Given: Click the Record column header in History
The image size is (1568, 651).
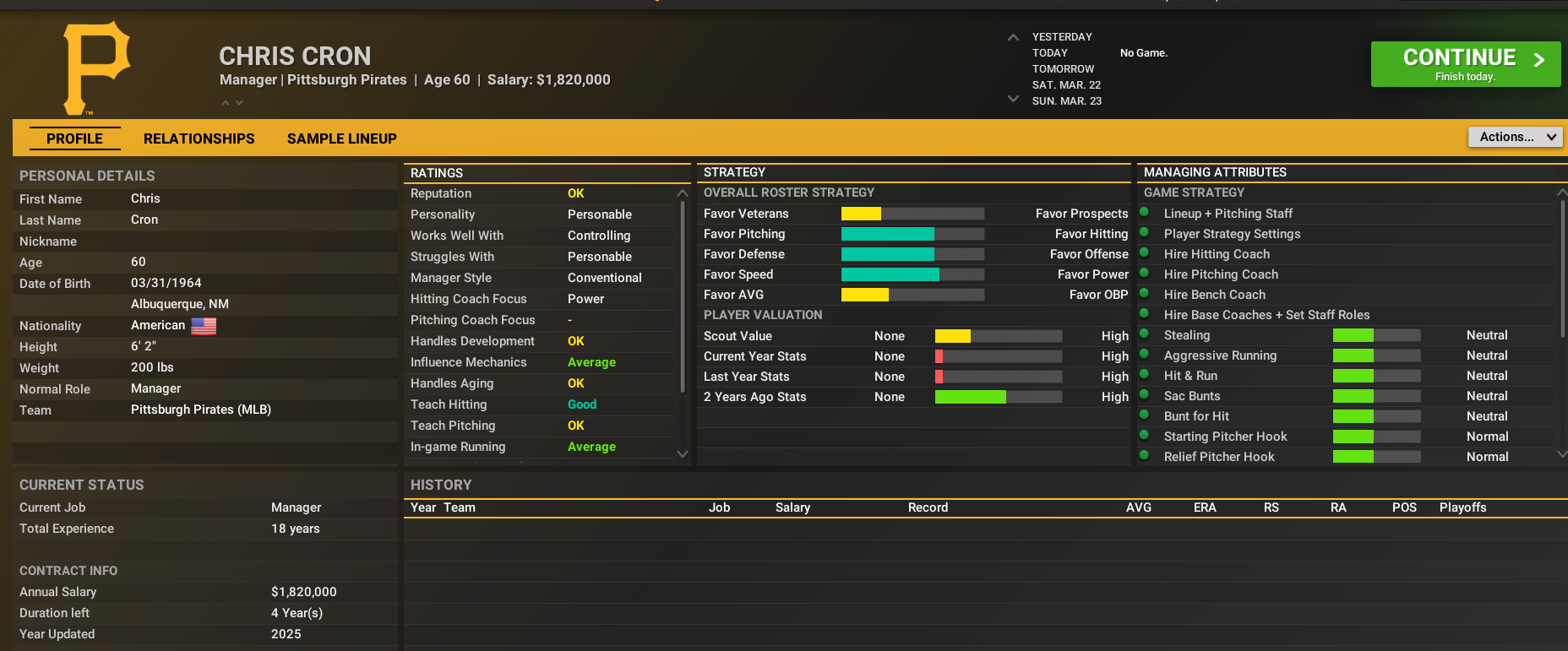Looking at the screenshot, I should (928, 507).
